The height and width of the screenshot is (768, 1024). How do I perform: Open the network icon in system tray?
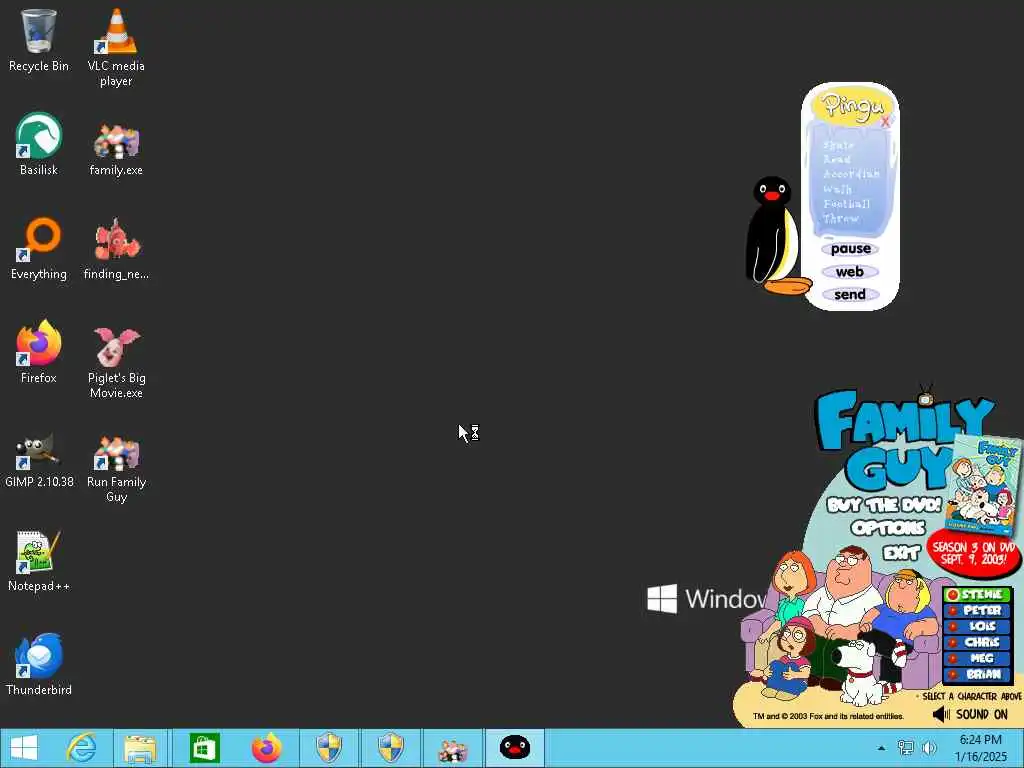[x=906, y=748]
